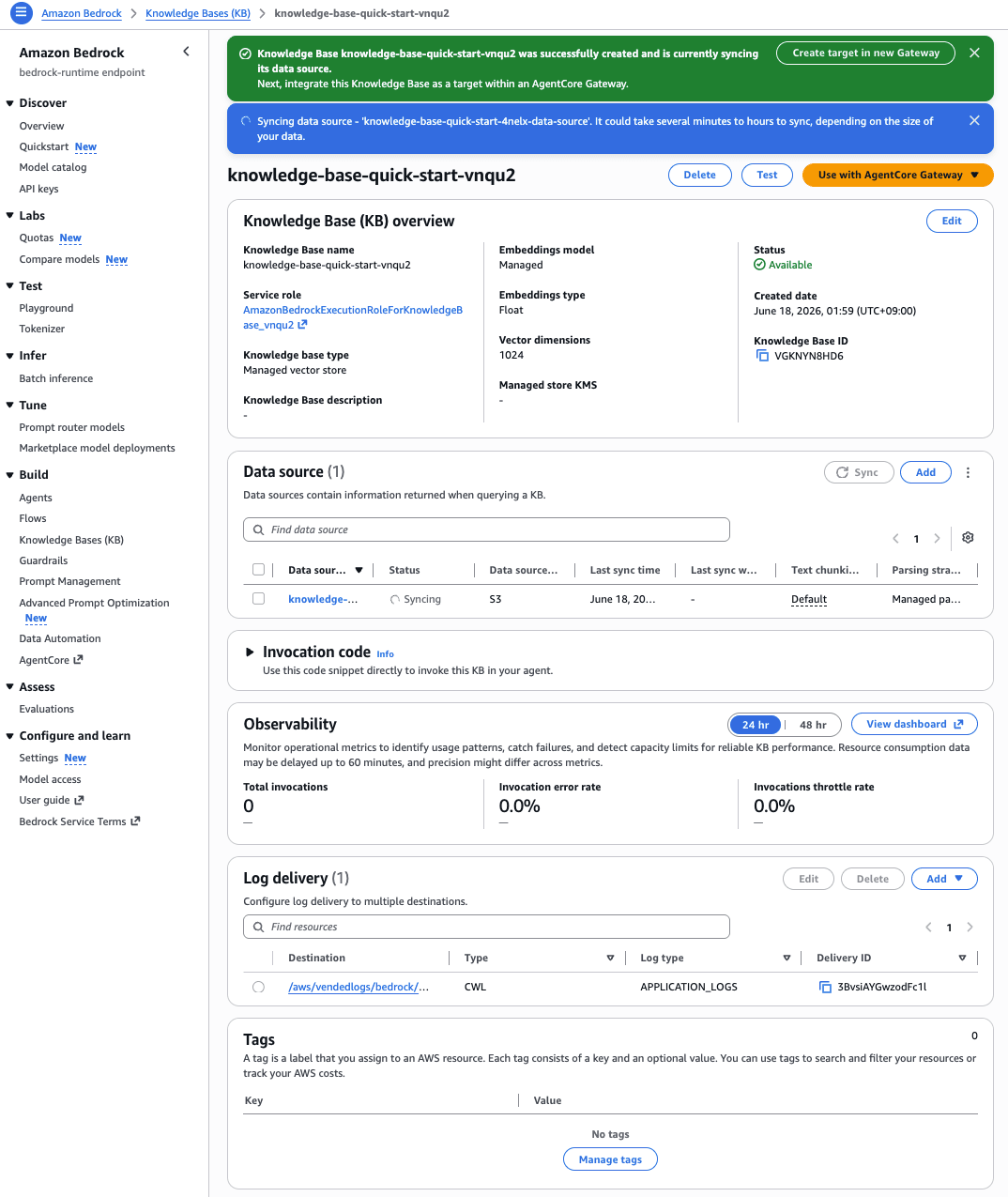Viewport: 1008px width, 1197px height.
Task: Collapse the Build sidebar section
Action: [x=9, y=475]
